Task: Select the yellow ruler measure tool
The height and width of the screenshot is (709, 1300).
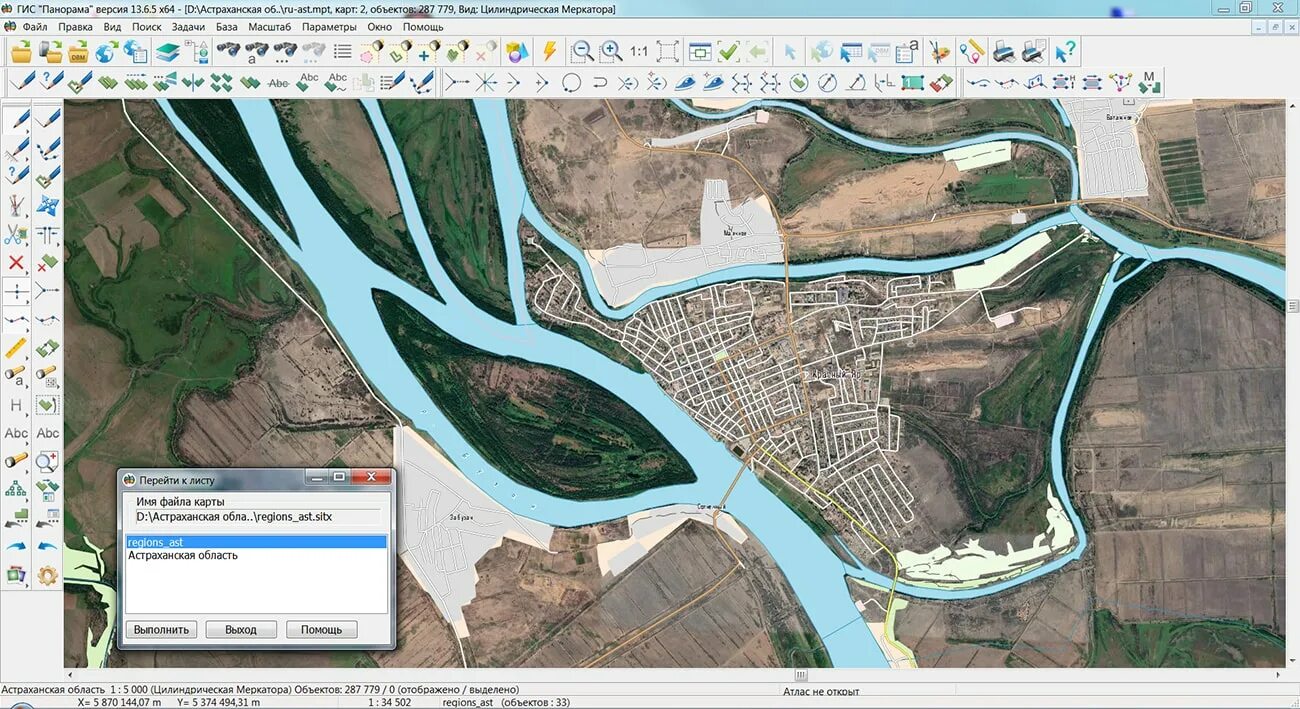Action: pos(16,348)
